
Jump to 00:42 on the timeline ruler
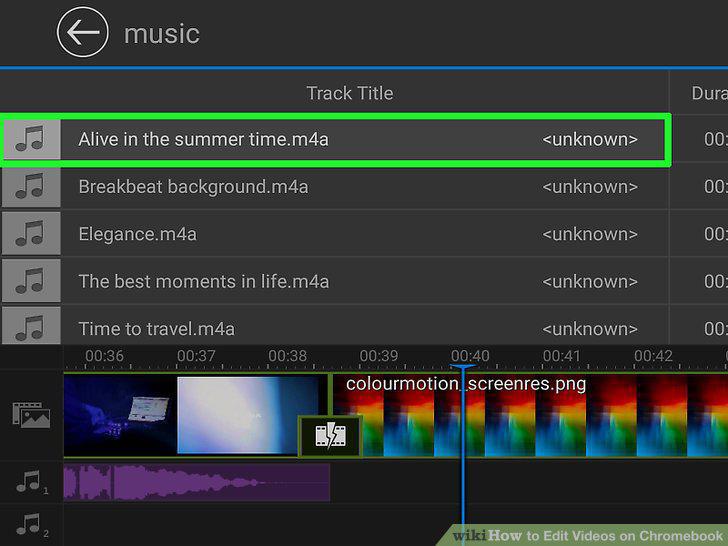coord(653,356)
